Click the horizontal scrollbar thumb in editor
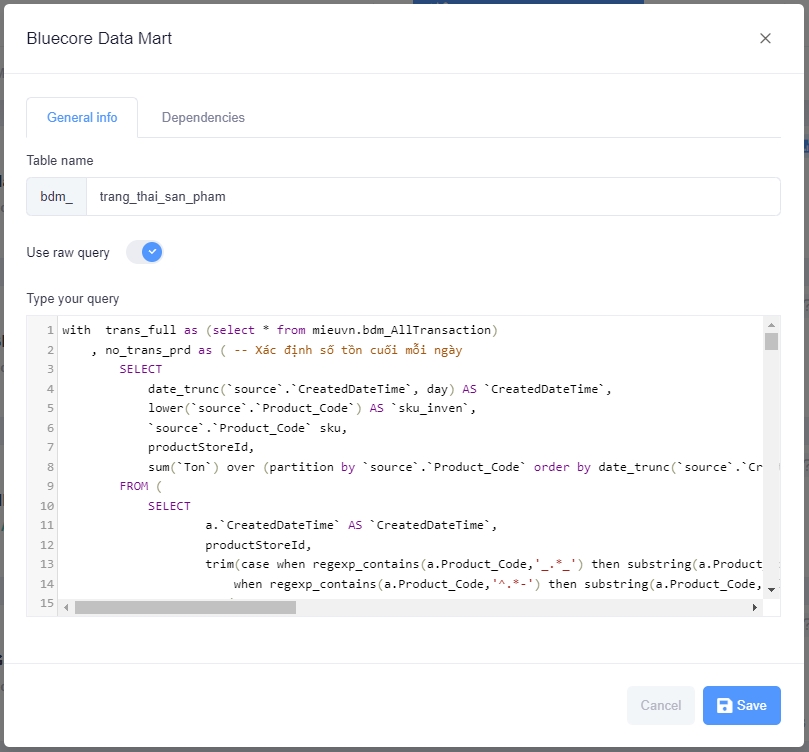Screen dimensions: 809x752 (185, 607)
